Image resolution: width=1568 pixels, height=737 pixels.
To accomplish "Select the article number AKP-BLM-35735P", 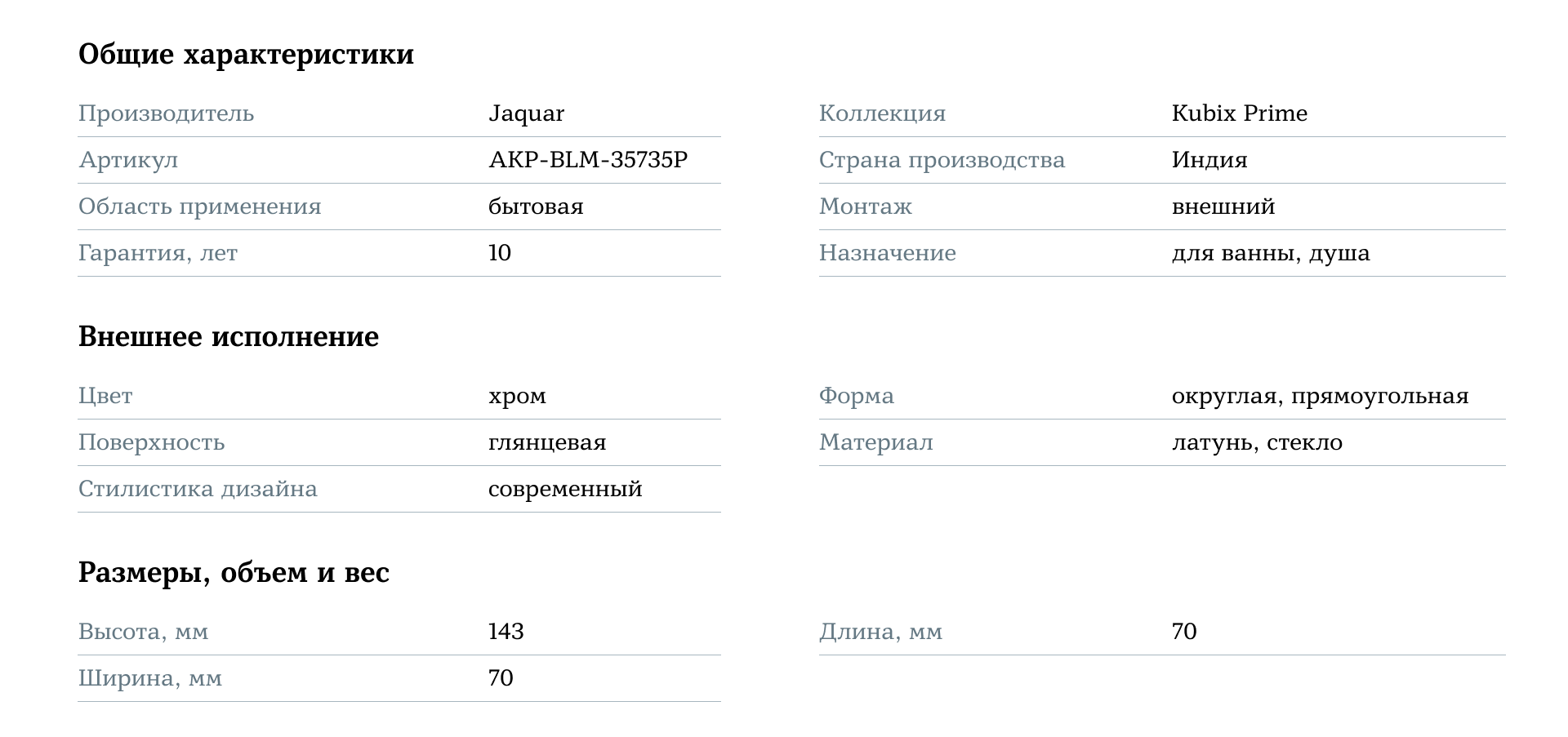I will coord(588,160).
